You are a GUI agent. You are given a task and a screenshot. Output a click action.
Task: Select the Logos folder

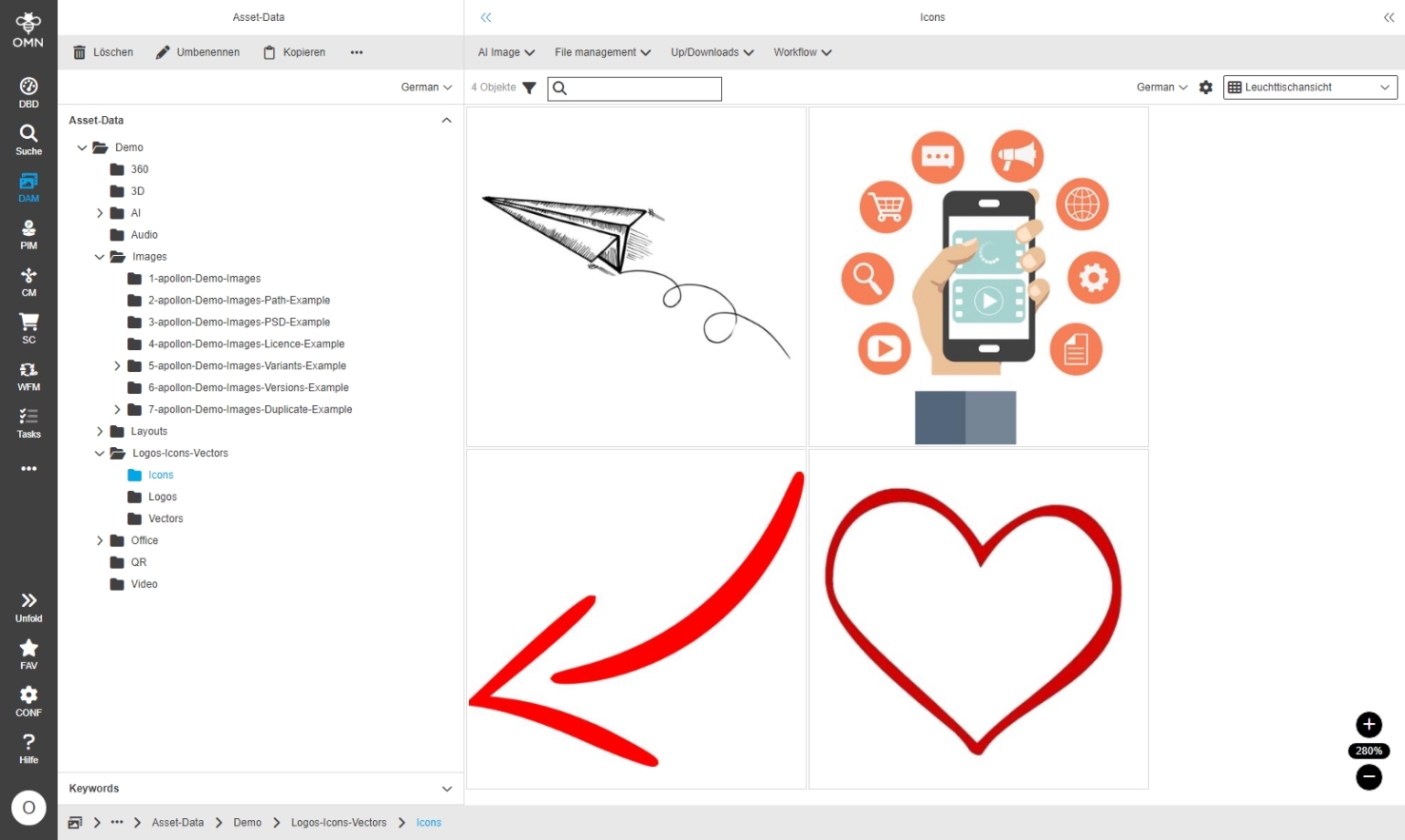(x=152, y=498)
